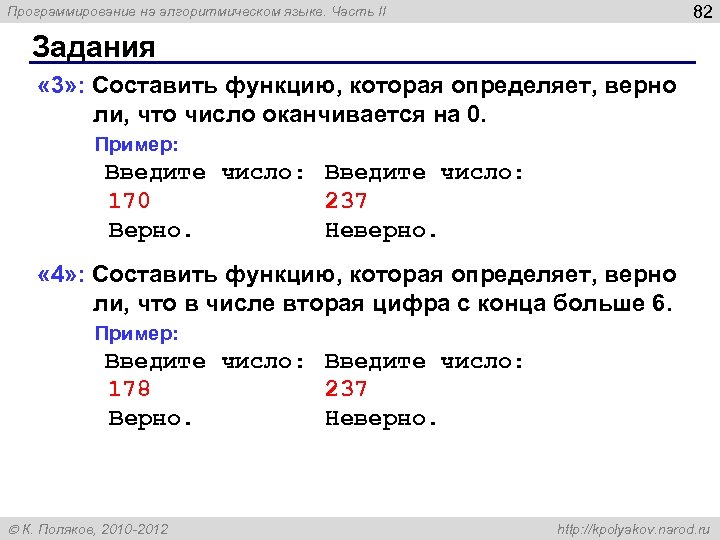Click the red 237 in task 3 example

click(x=346, y=201)
